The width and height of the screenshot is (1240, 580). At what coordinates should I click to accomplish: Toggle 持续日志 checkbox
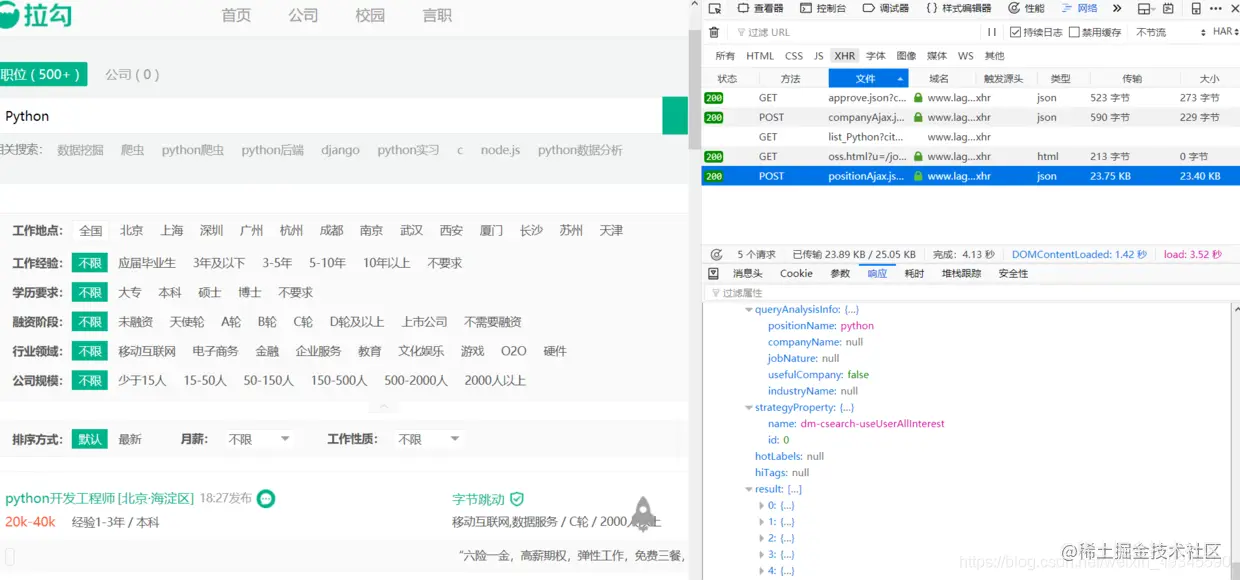coord(1016,32)
